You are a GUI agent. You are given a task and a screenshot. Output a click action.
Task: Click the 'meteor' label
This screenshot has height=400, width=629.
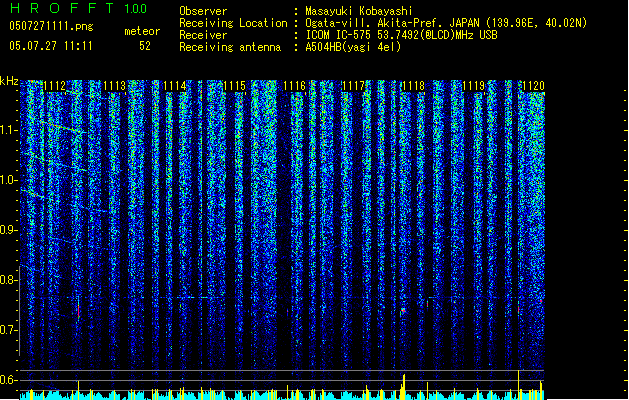[142, 31]
